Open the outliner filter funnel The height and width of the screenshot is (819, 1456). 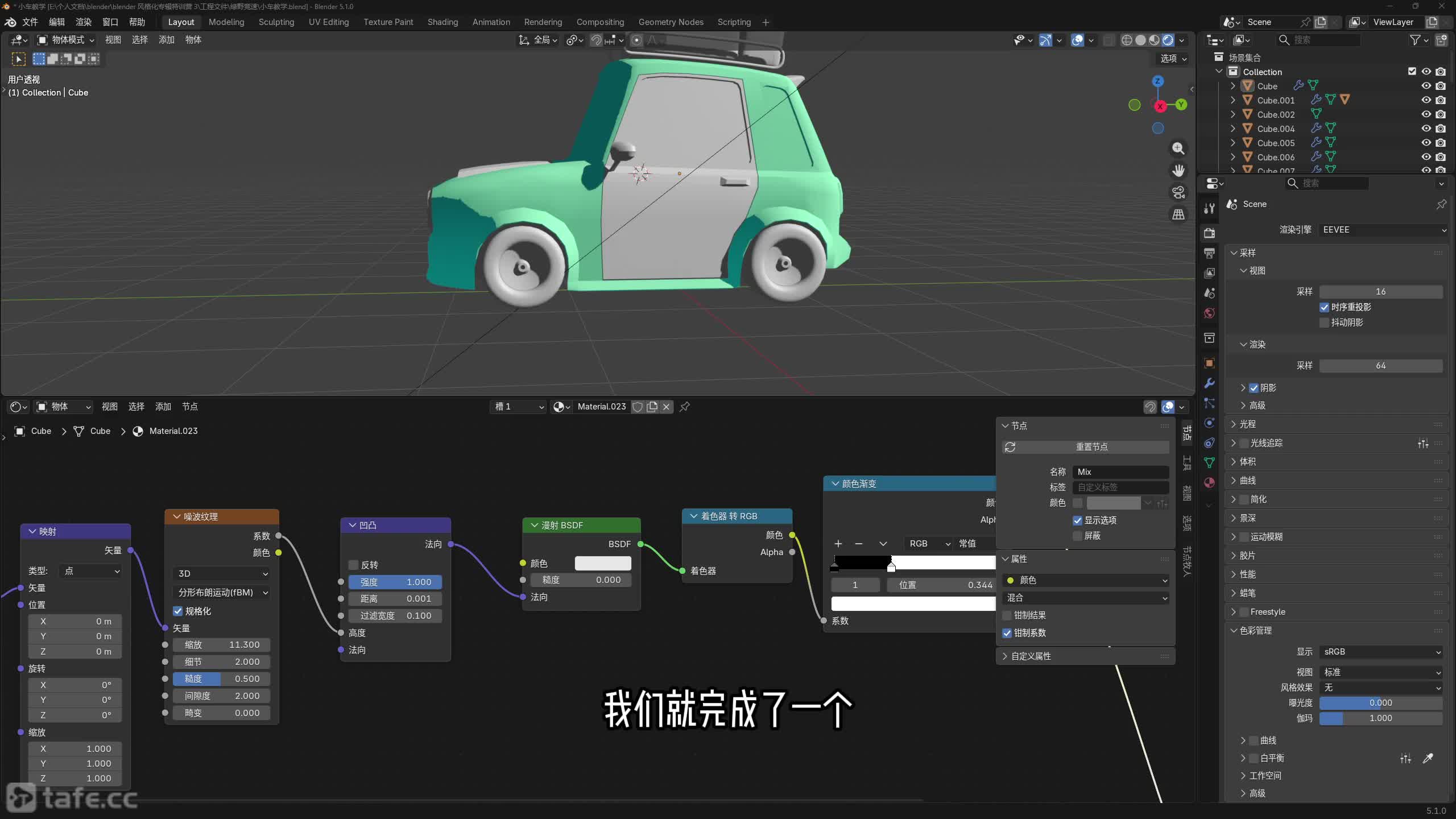pyautogui.click(x=1416, y=40)
